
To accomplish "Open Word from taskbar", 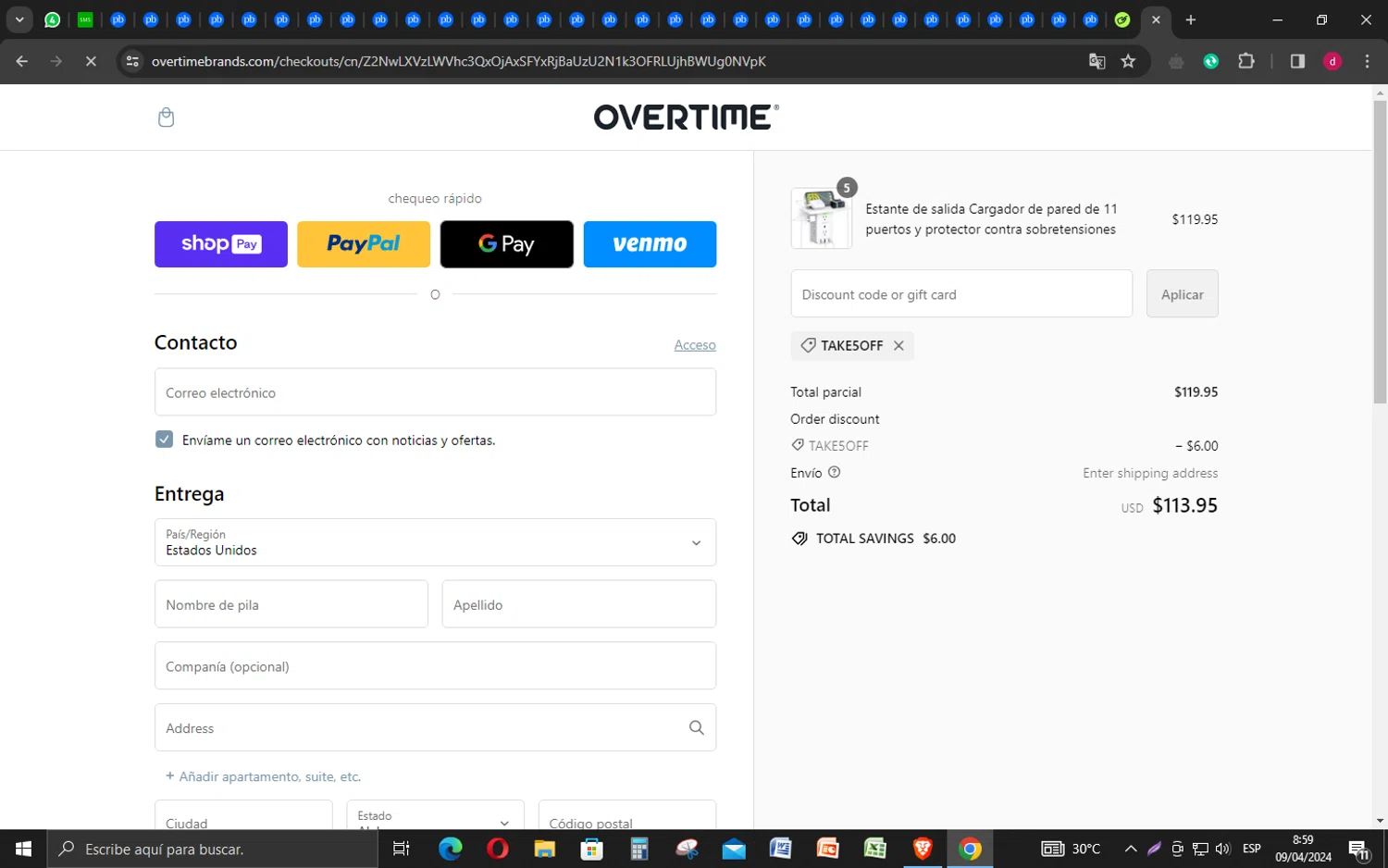I will [781, 849].
